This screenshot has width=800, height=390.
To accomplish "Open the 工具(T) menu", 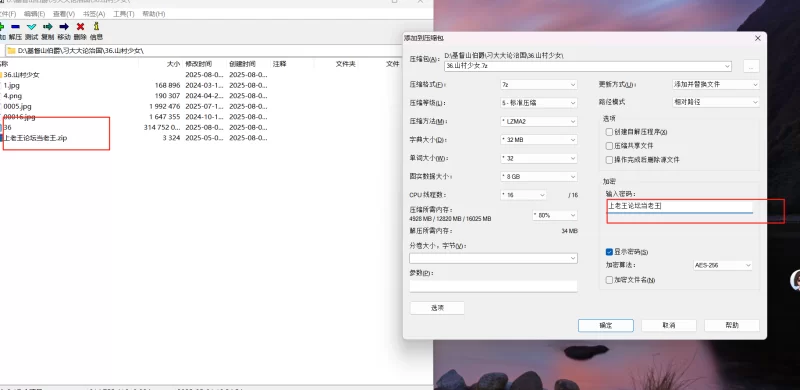I will [123, 14].
